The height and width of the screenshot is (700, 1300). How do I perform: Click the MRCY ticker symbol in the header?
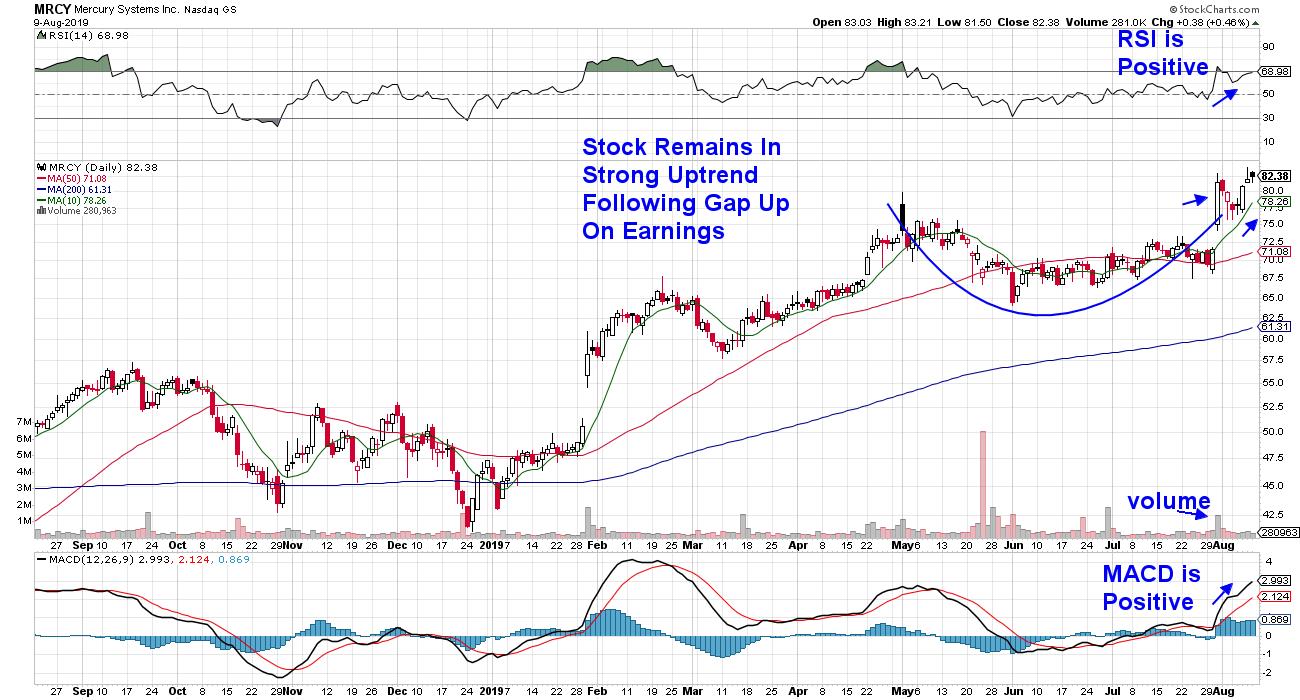[x=53, y=7]
